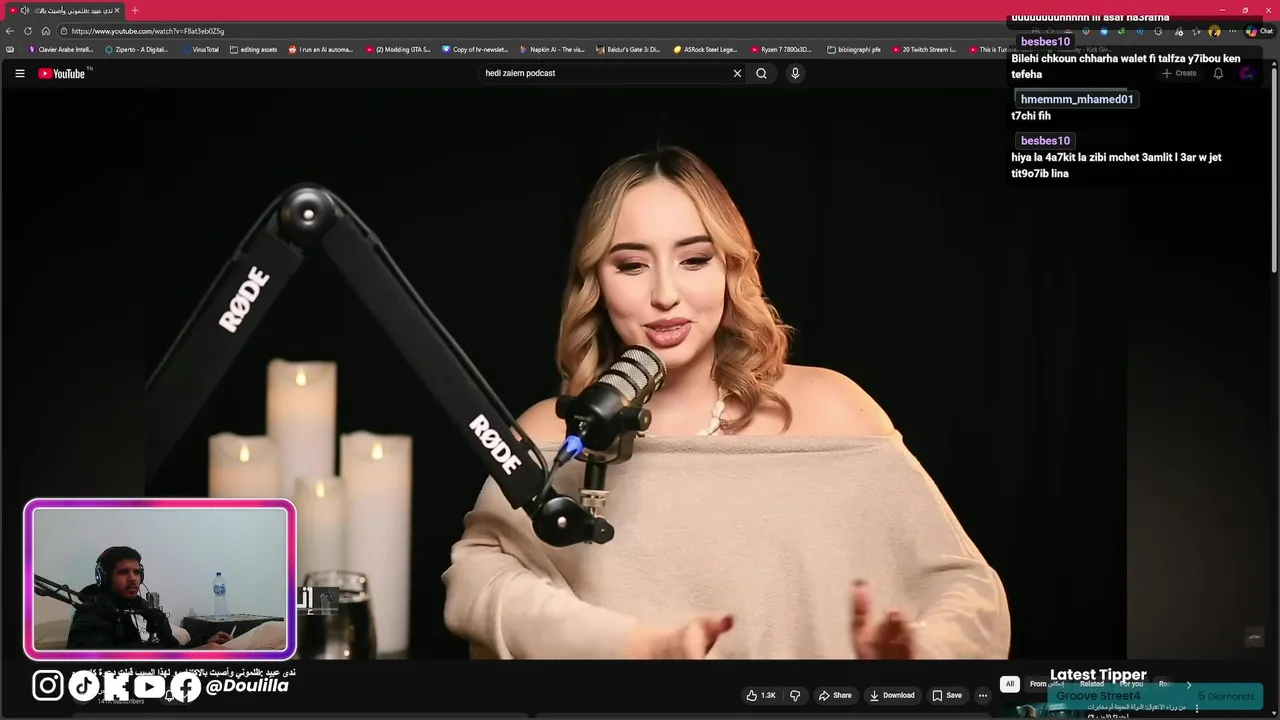Screen dimensions: 1280x720
Task: Open 'Ziperto - A Digital...' bookmark
Action: (137, 49)
